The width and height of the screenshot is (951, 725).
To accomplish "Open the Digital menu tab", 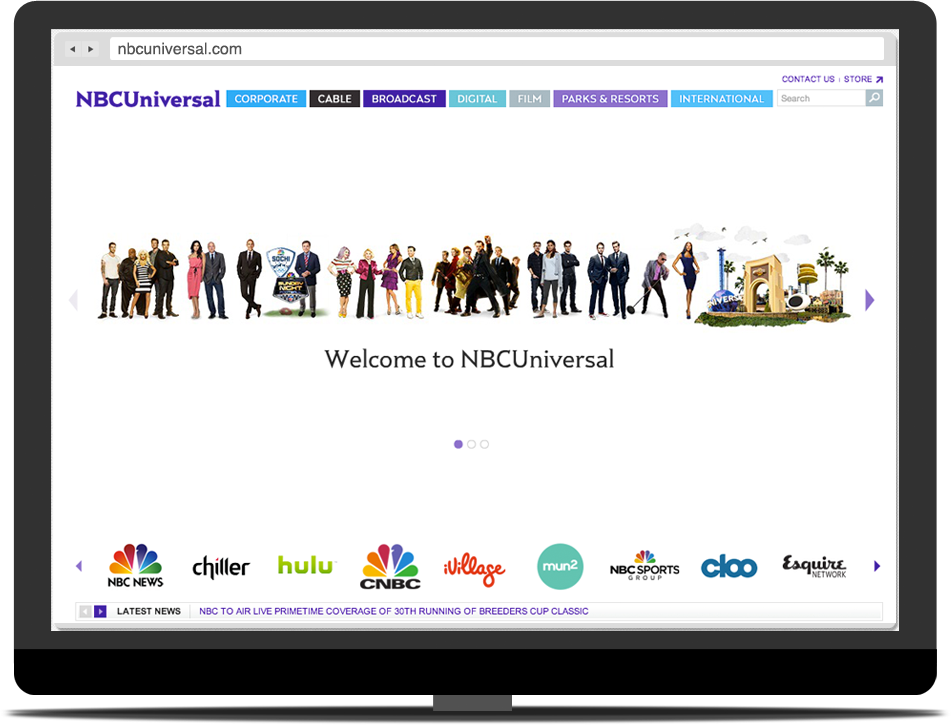I will [x=477, y=99].
